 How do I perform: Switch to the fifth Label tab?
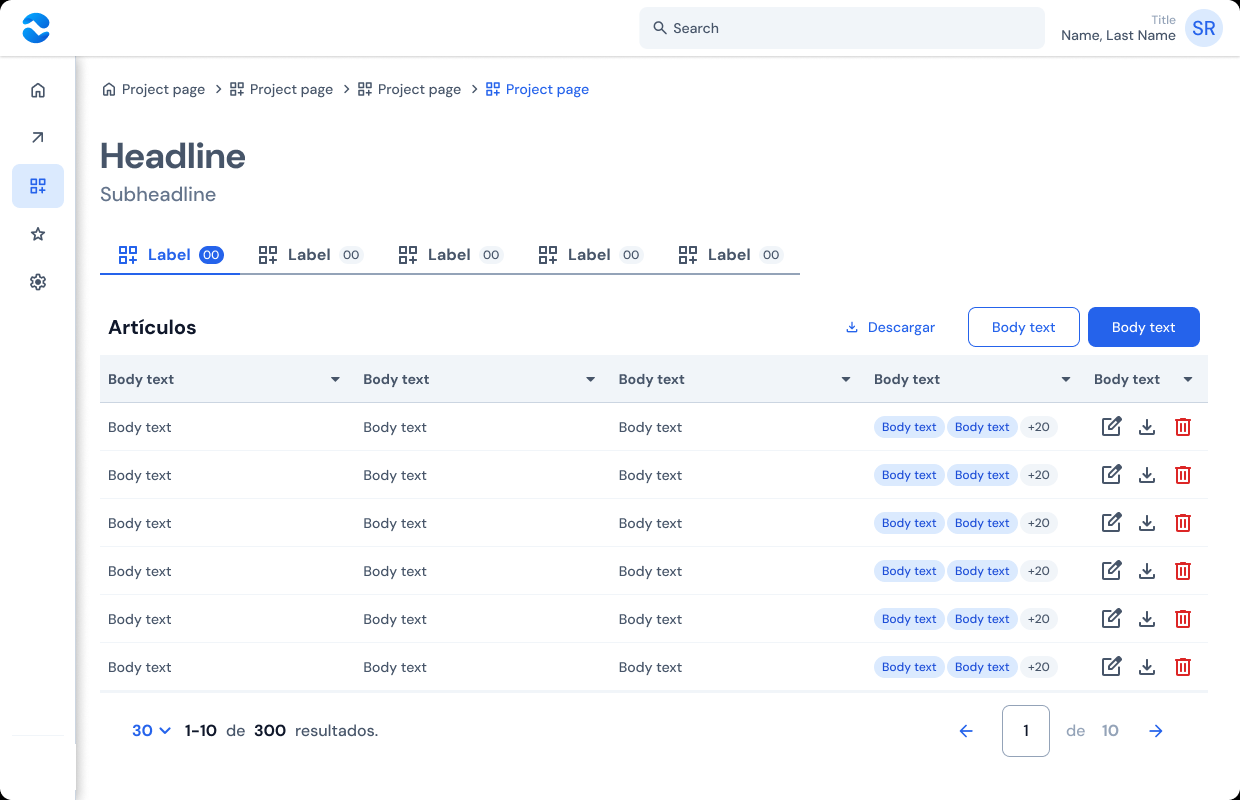(730, 255)
